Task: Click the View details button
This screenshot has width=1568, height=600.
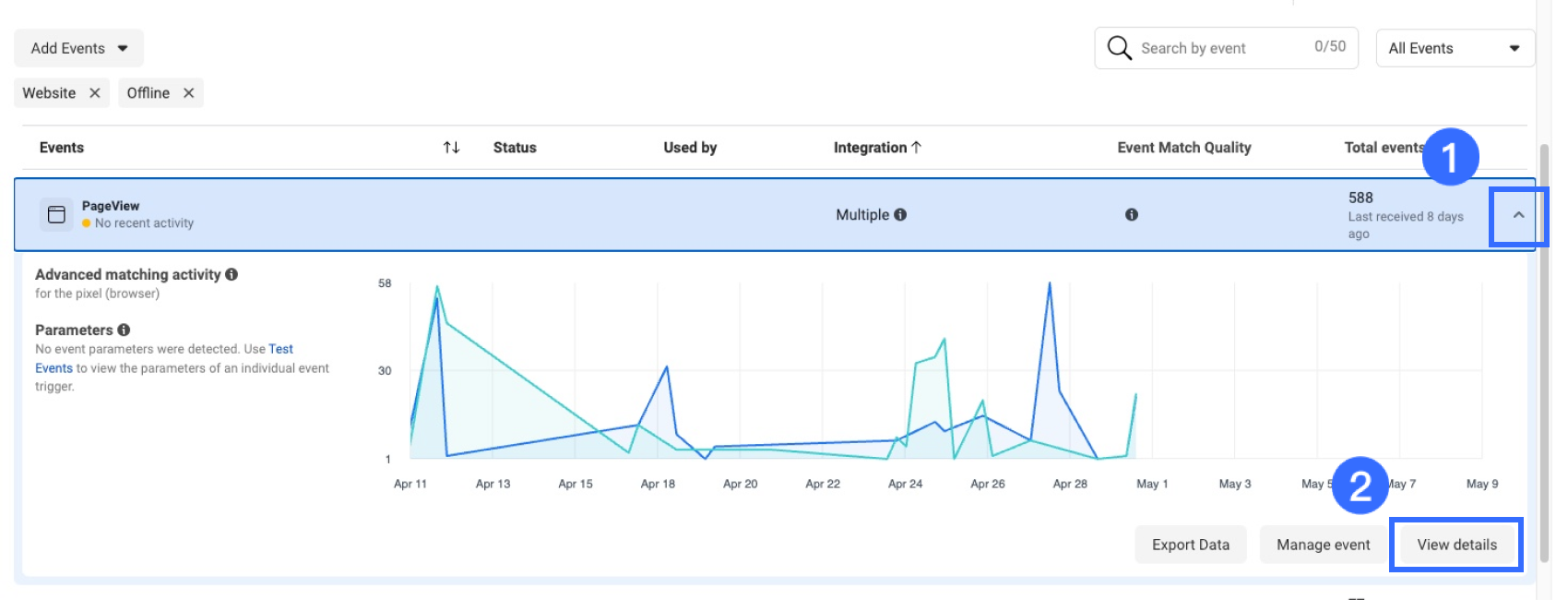Action: tap(1456, 545)
